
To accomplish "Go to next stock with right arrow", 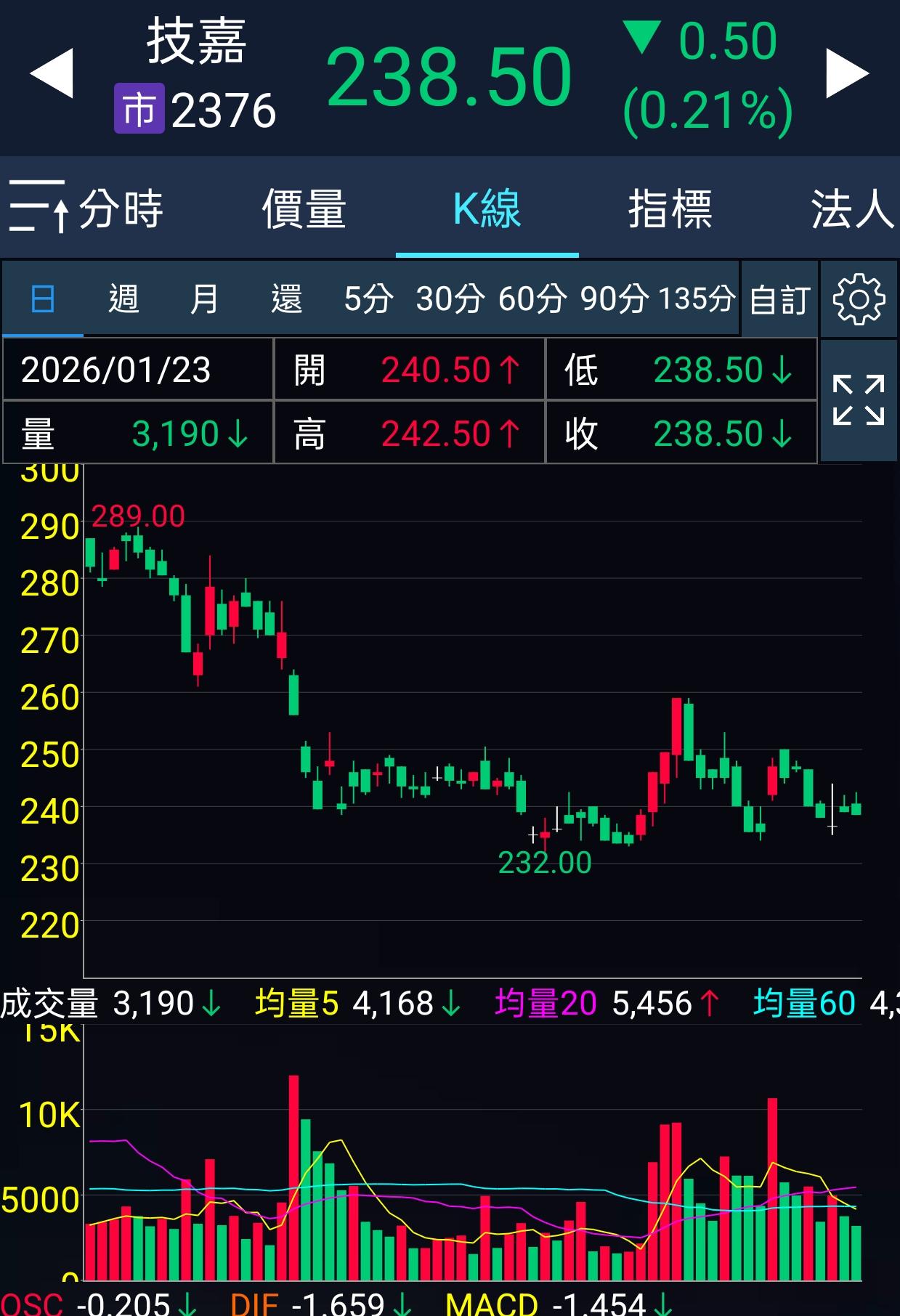I will point(848,73).
